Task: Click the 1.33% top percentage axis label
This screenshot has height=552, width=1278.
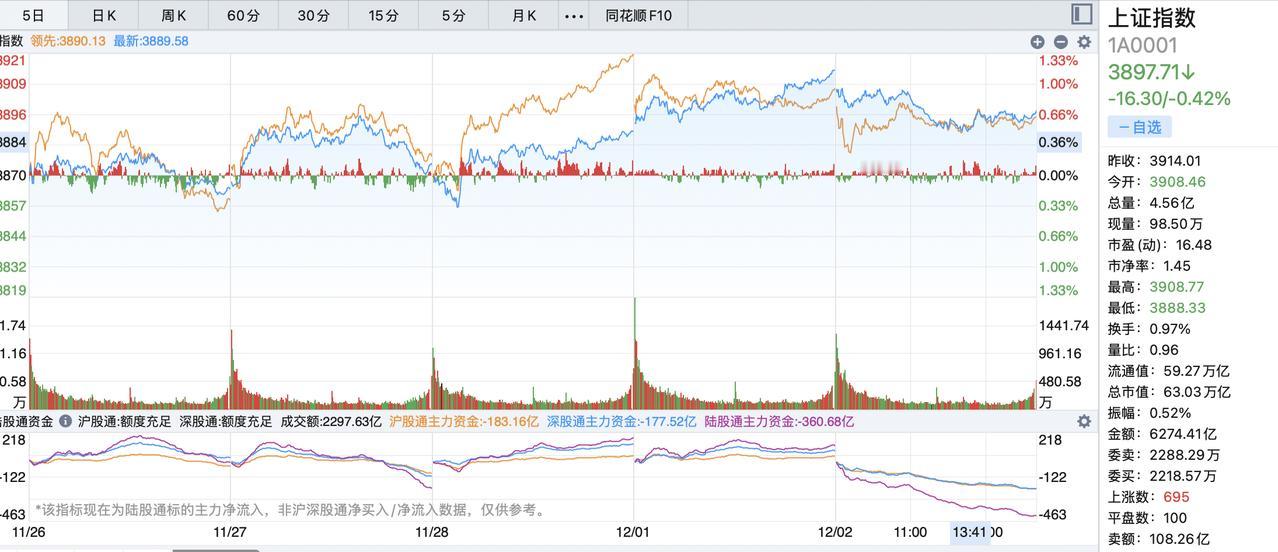Action: tap(1058, 61)
